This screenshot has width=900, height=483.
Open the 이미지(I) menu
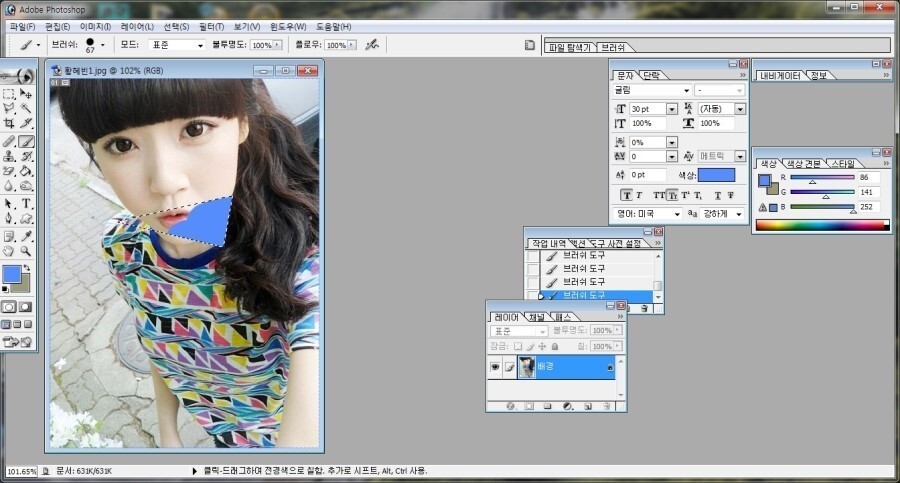tap(95, 26)
